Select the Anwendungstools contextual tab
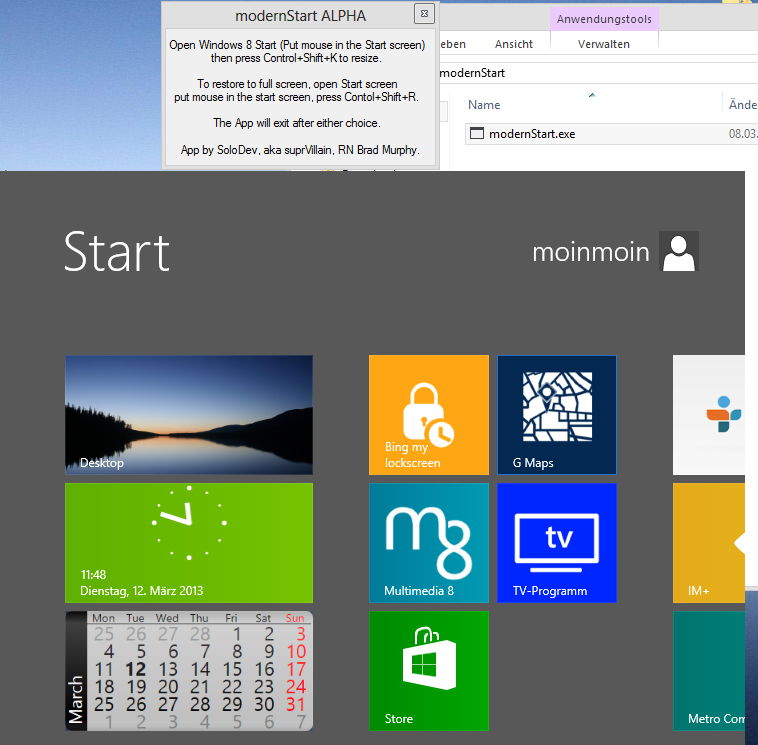 coord(604,19)
